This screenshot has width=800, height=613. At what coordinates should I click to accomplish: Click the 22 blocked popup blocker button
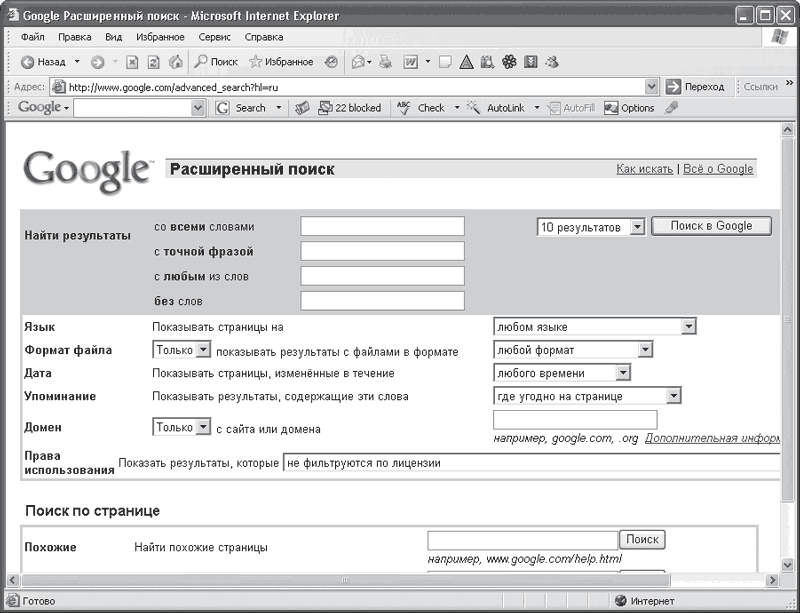pyautogui.click(x=349, y=108)
